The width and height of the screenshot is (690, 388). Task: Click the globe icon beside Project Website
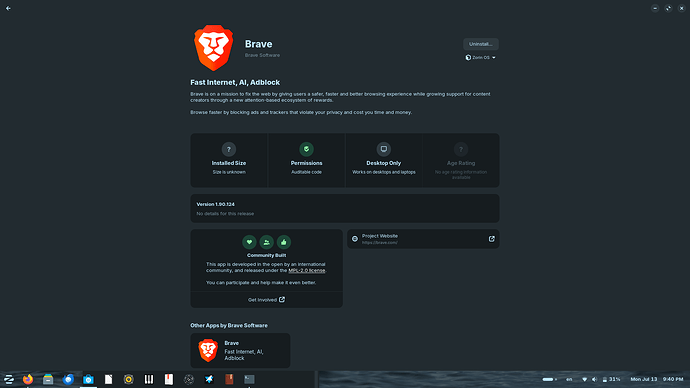coord(355,239)
